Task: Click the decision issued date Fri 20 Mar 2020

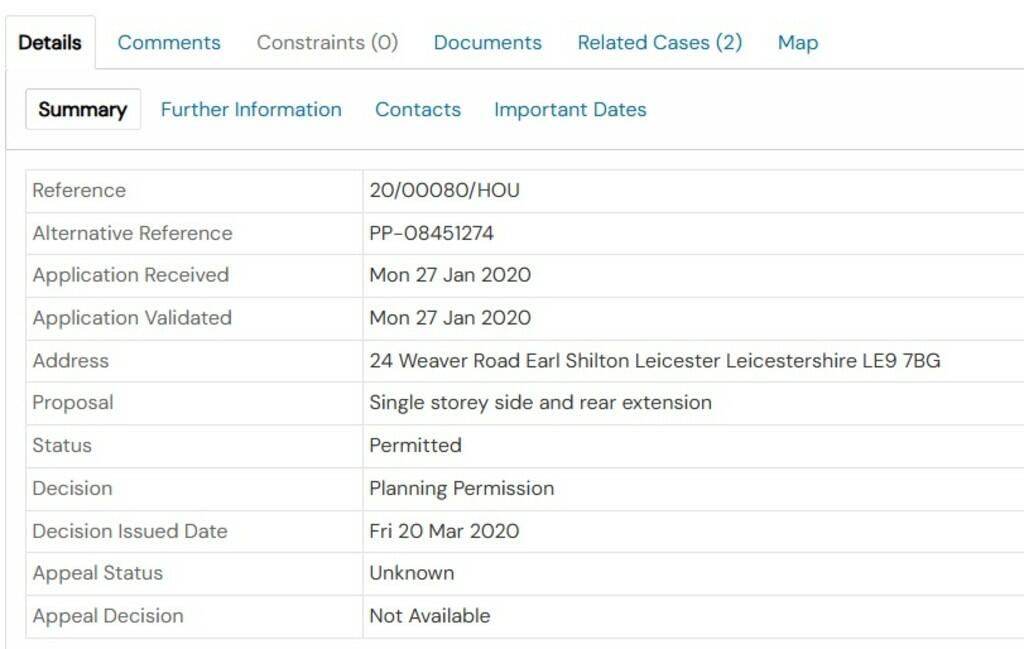Action: coord(444,531)
